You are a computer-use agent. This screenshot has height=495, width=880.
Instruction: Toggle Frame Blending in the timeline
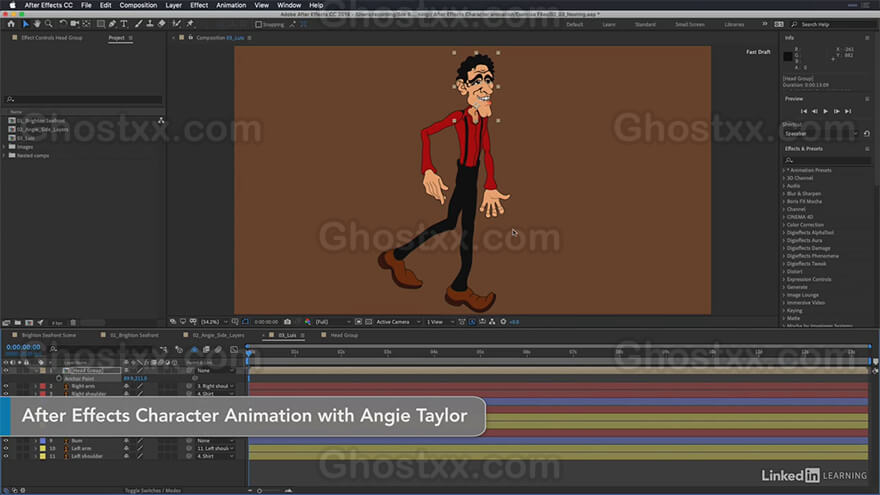click(207, 350)
